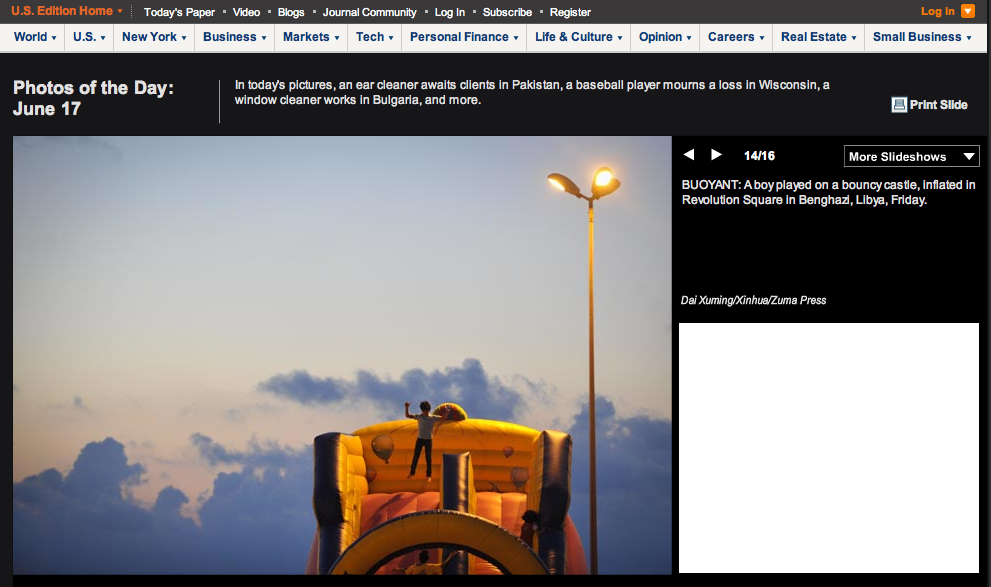Image resolution: width=991 pixels, height=587 pixels.
Task: Click the Subscribe link
Action: coord(507,12)
